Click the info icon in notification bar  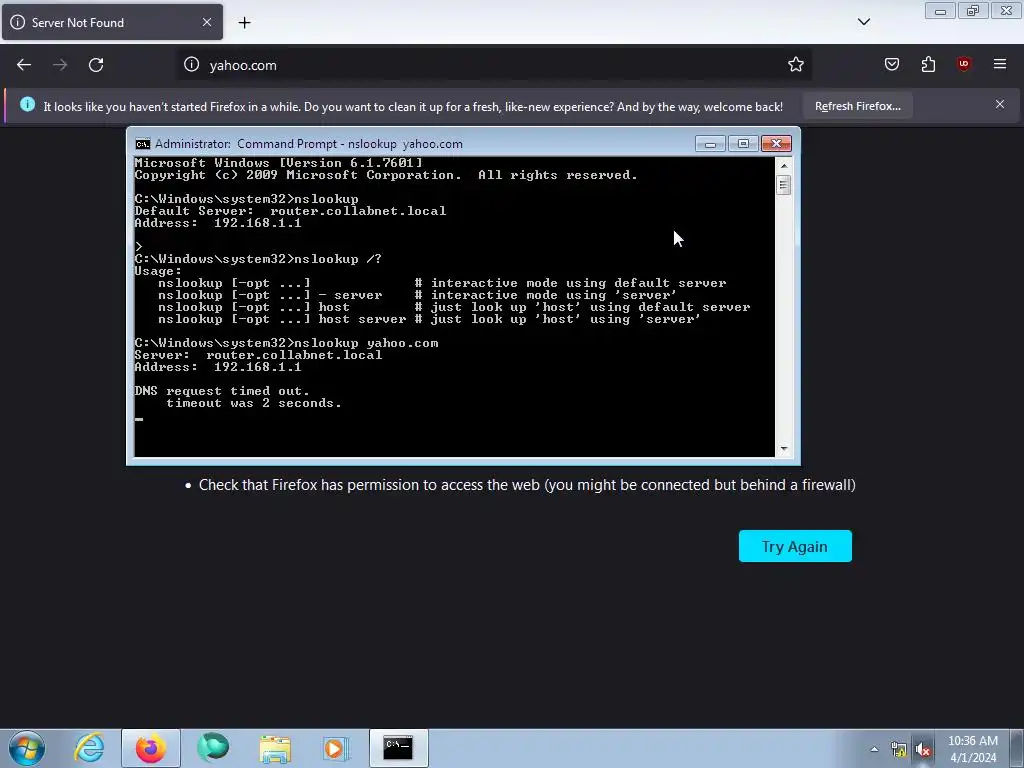(x=27, y=104)
